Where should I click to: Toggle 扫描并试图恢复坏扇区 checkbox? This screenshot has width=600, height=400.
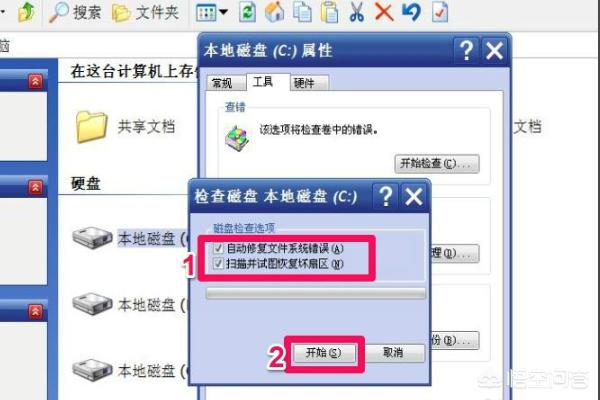tap(218, 264)
